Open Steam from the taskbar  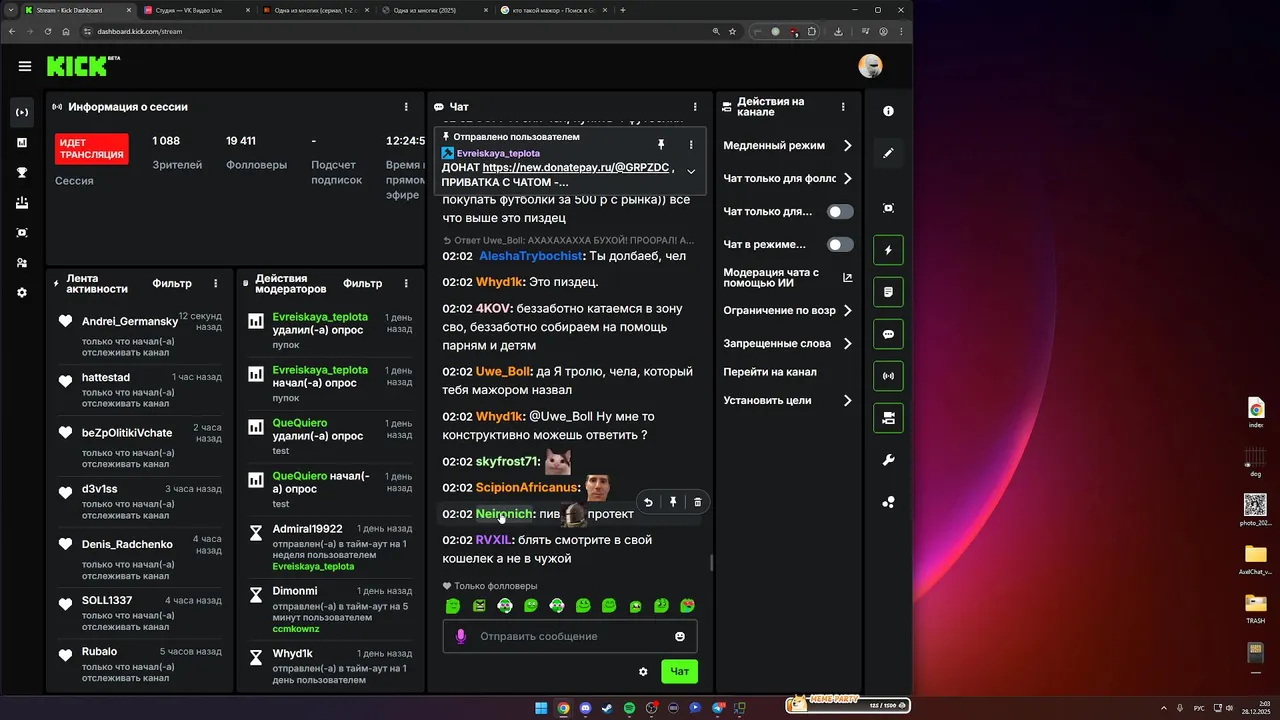tap(607, 708)
